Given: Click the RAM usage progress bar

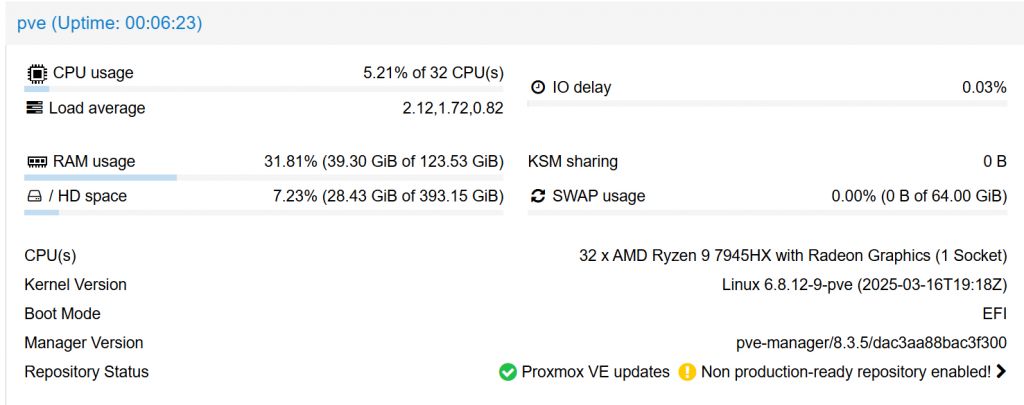Looking at the screenshot, I should 264,178.
